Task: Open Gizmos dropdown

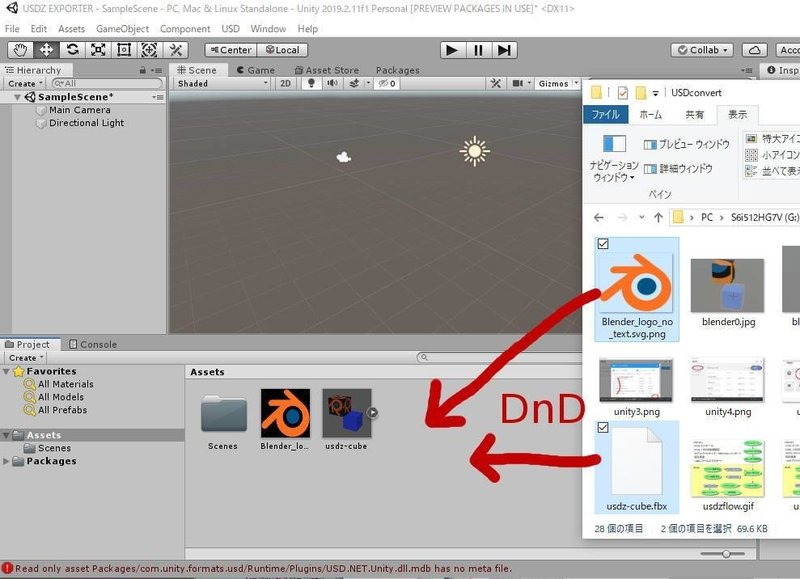Action: 558,83
